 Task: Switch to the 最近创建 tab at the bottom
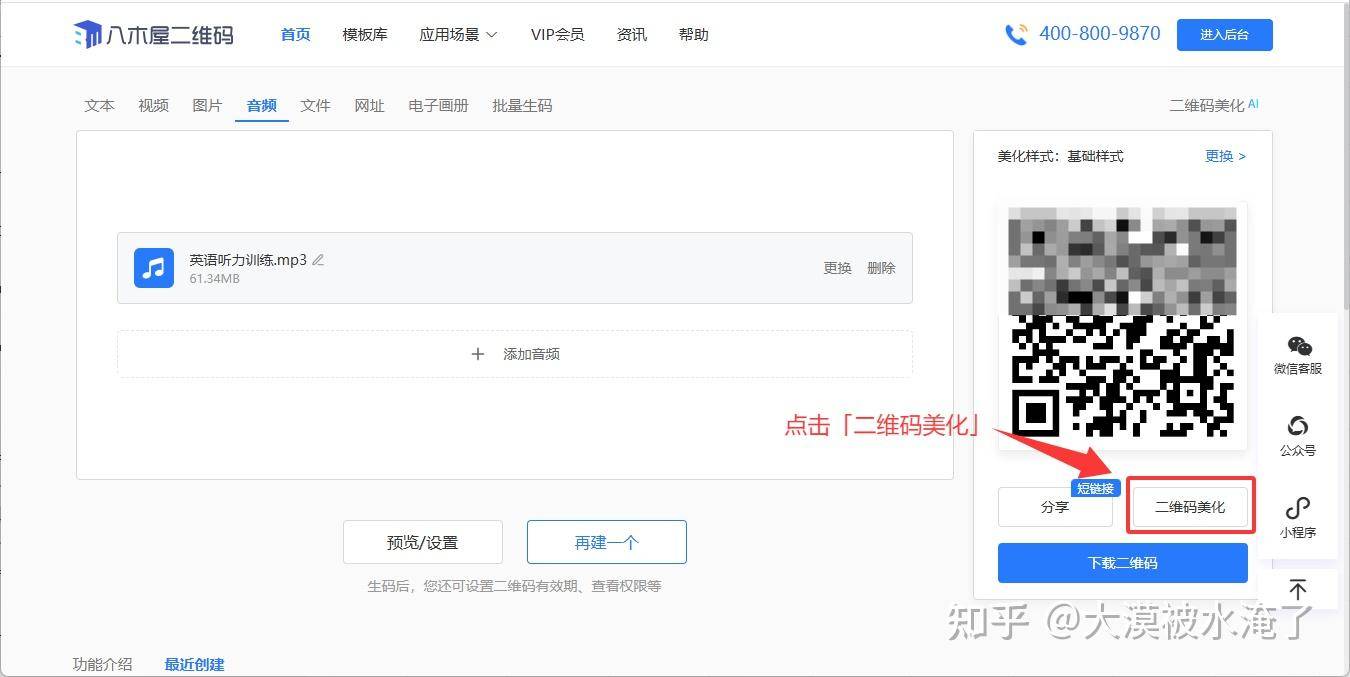(195, 664)
